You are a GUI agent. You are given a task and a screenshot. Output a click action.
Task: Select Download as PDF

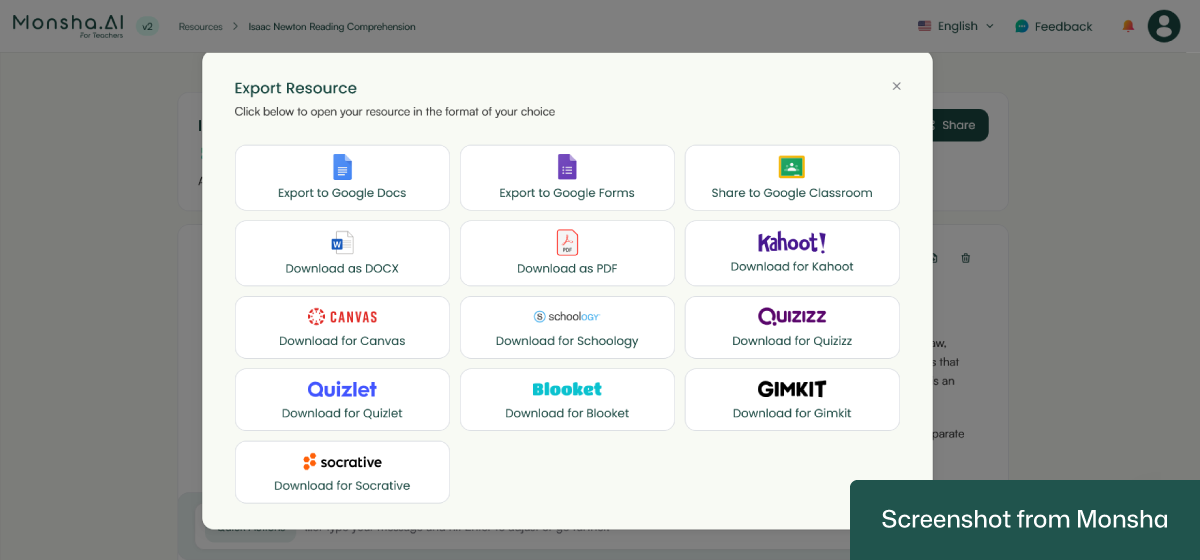click(x=567, y=253)
